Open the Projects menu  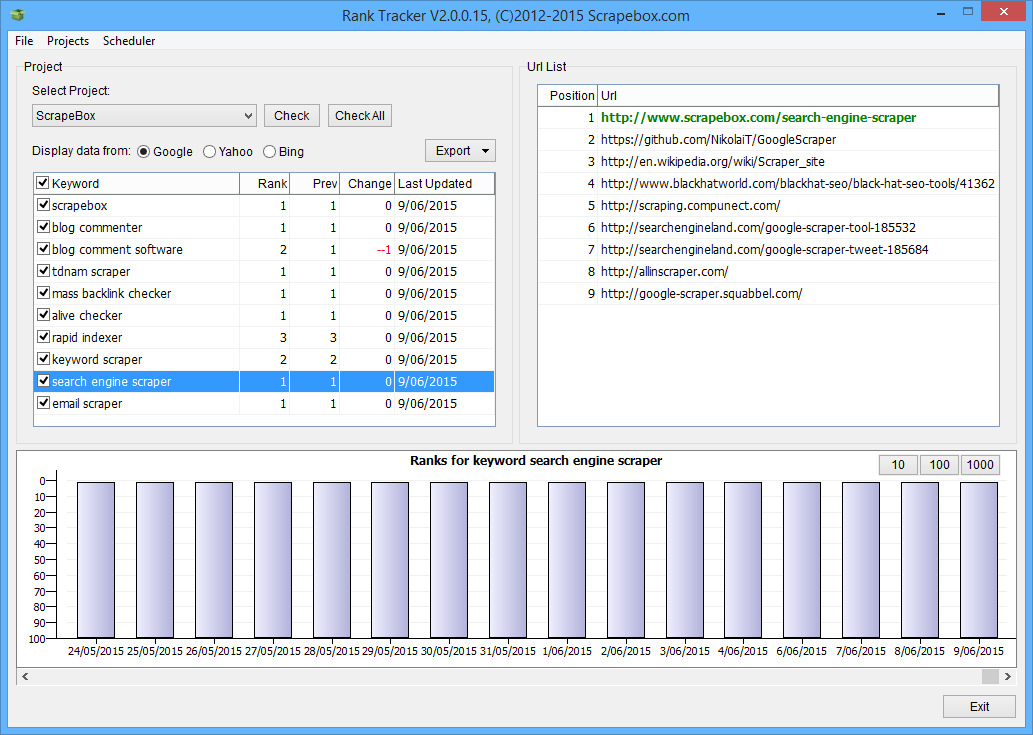coord(68,41)
